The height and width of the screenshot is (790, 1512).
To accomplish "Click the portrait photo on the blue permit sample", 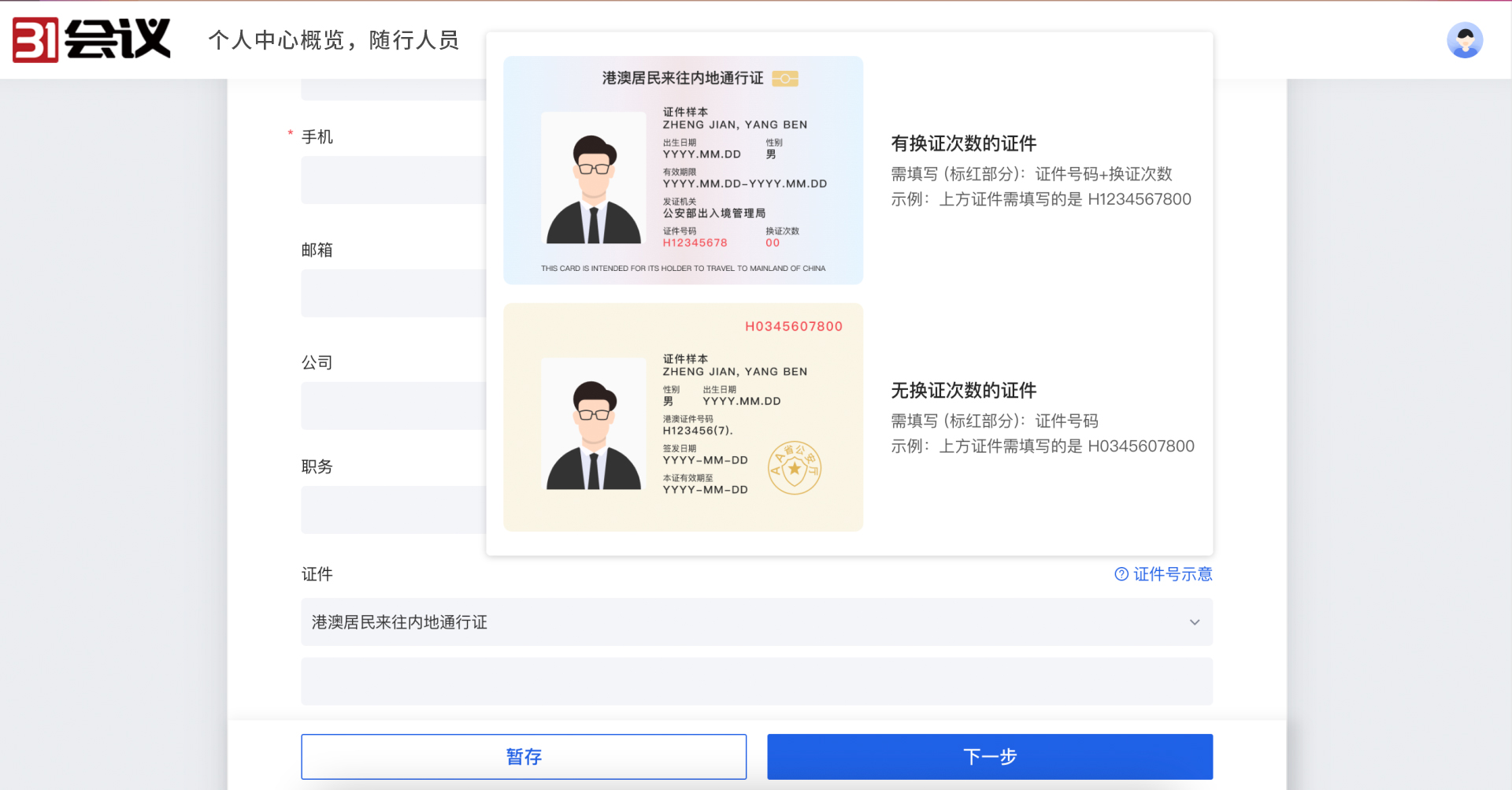I will click(593, 178).
